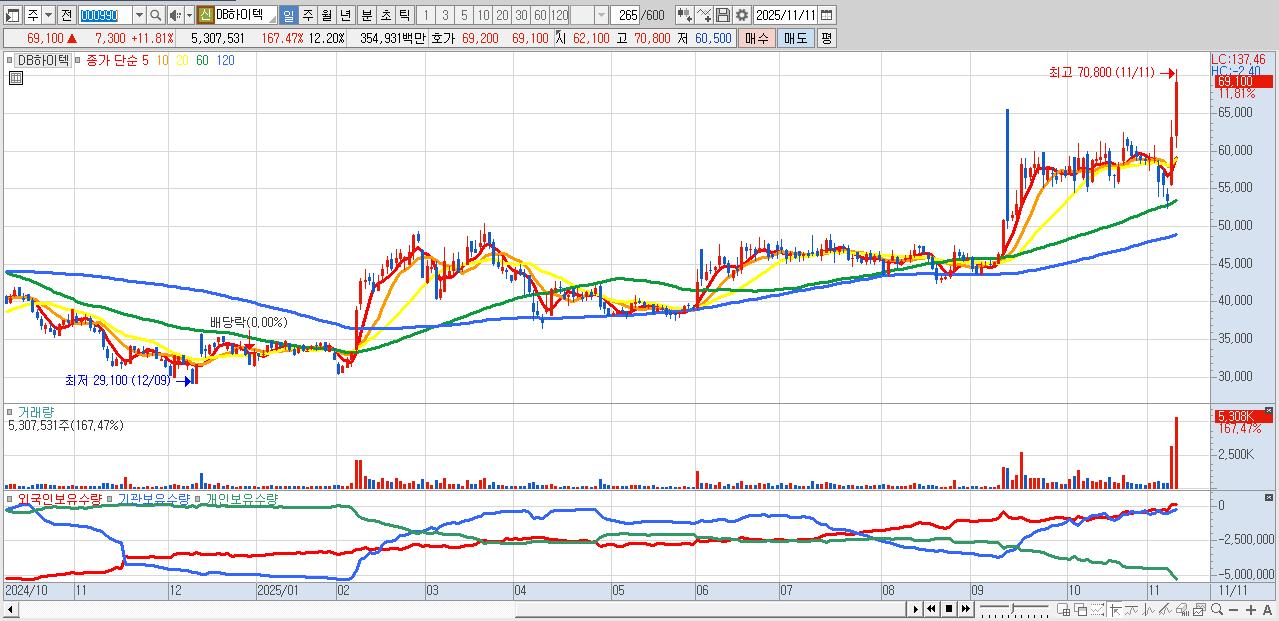Click the 매수 buy button
Viewport: 1279px width, 621px height.
click(x=757, y=38)
